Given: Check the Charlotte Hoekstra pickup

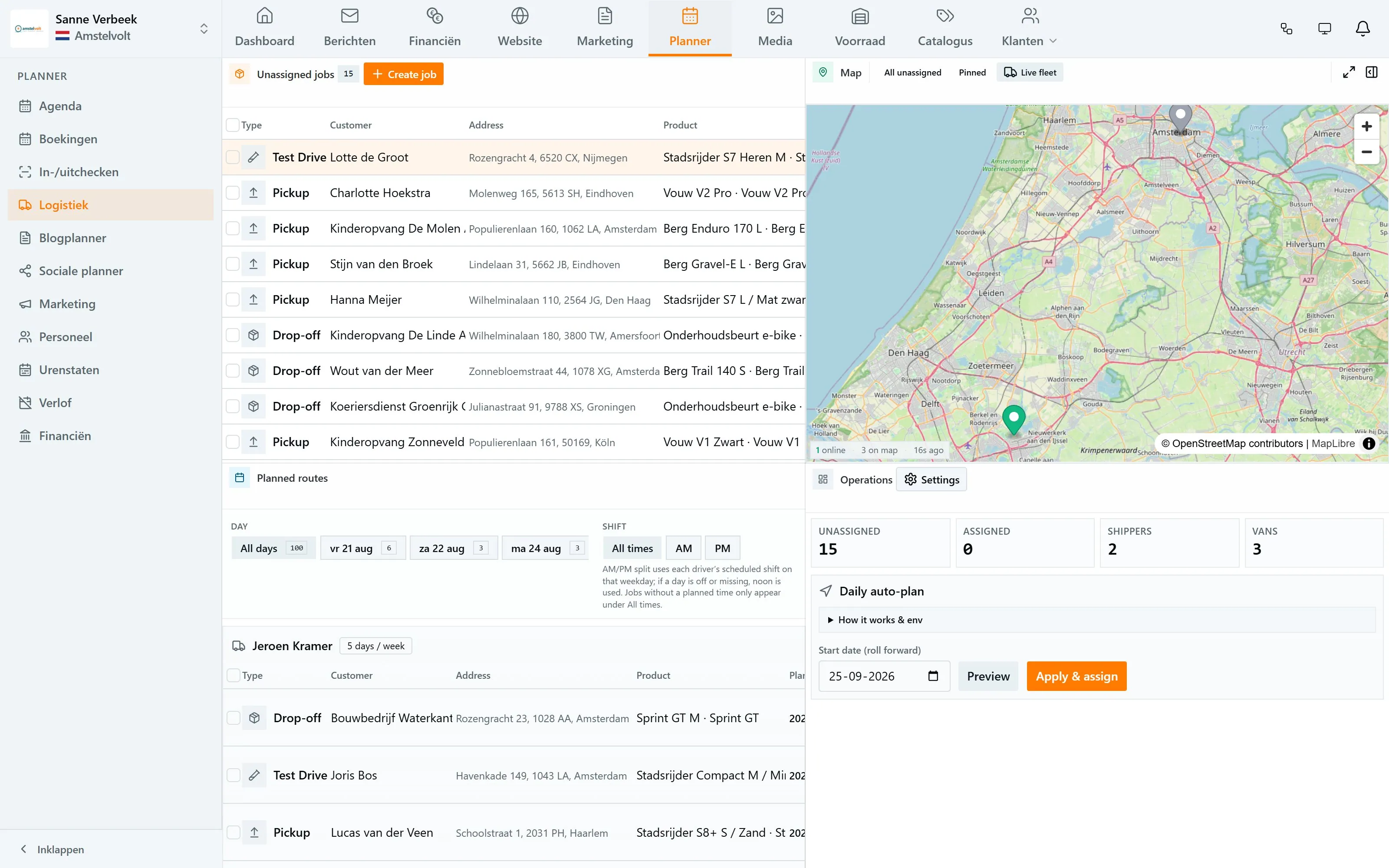Looking at the screenshot, I should click(x=233, y=193).
